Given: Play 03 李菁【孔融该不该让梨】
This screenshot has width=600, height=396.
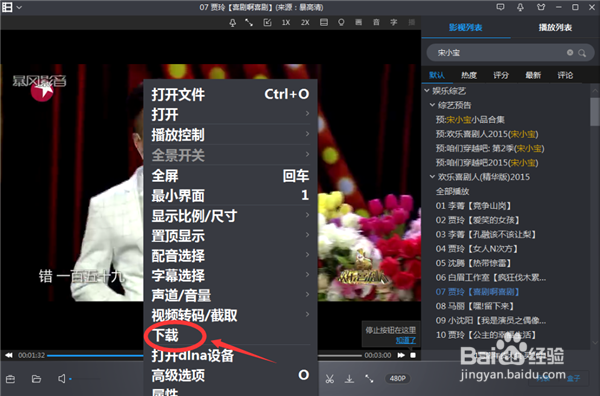Looking at the screenshot, I should [x=486, y=234].
